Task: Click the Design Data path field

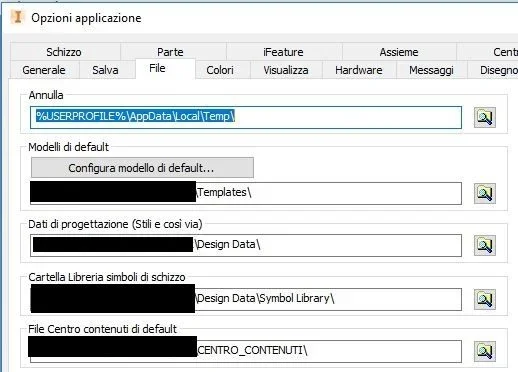Action: point(246,245)
